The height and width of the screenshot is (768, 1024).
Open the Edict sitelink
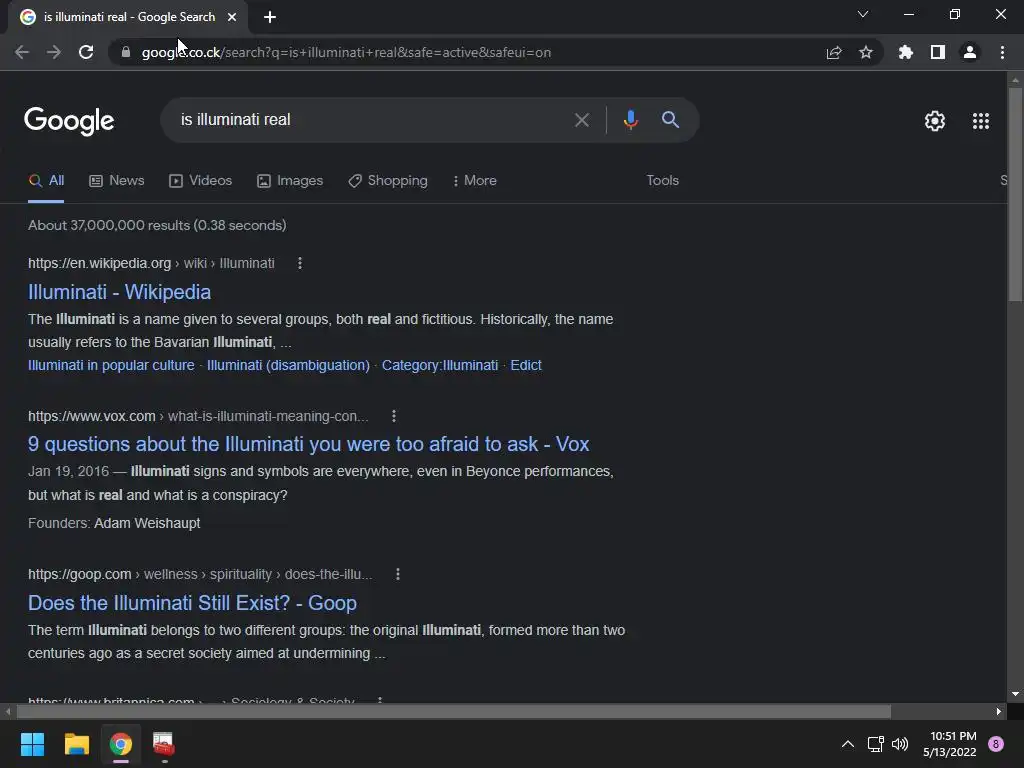pyautogui.click(x=526, y=365)
